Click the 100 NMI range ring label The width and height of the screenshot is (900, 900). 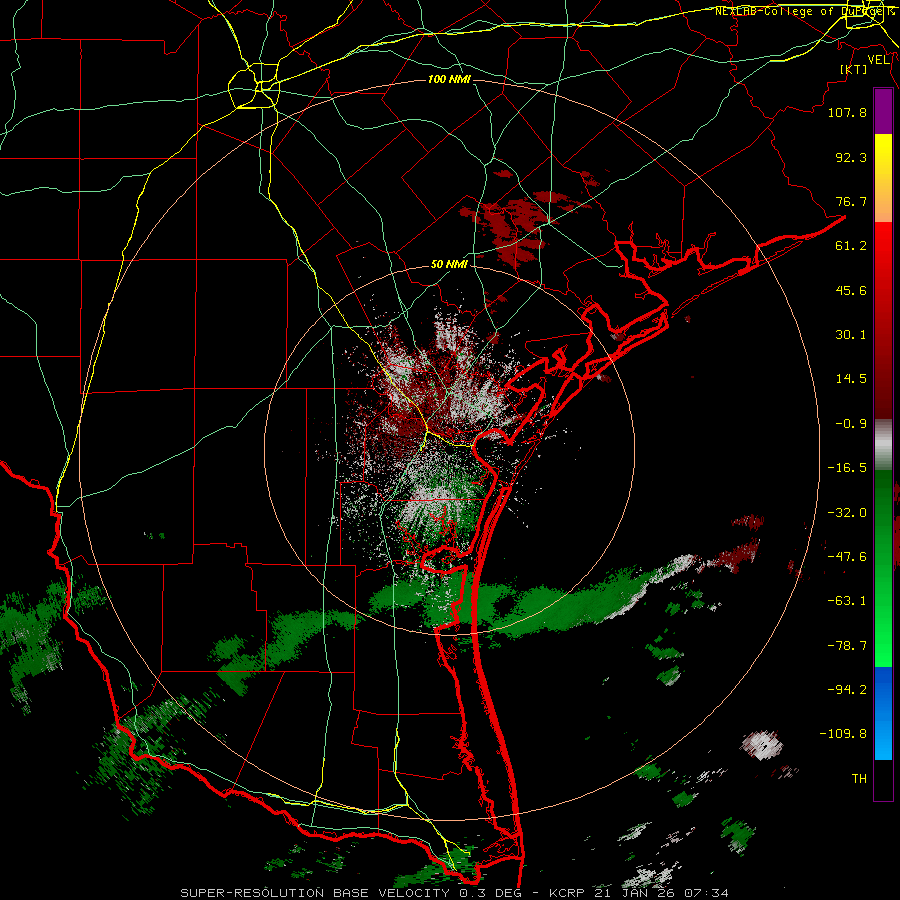pyautogui.click(x=449, y=79)
